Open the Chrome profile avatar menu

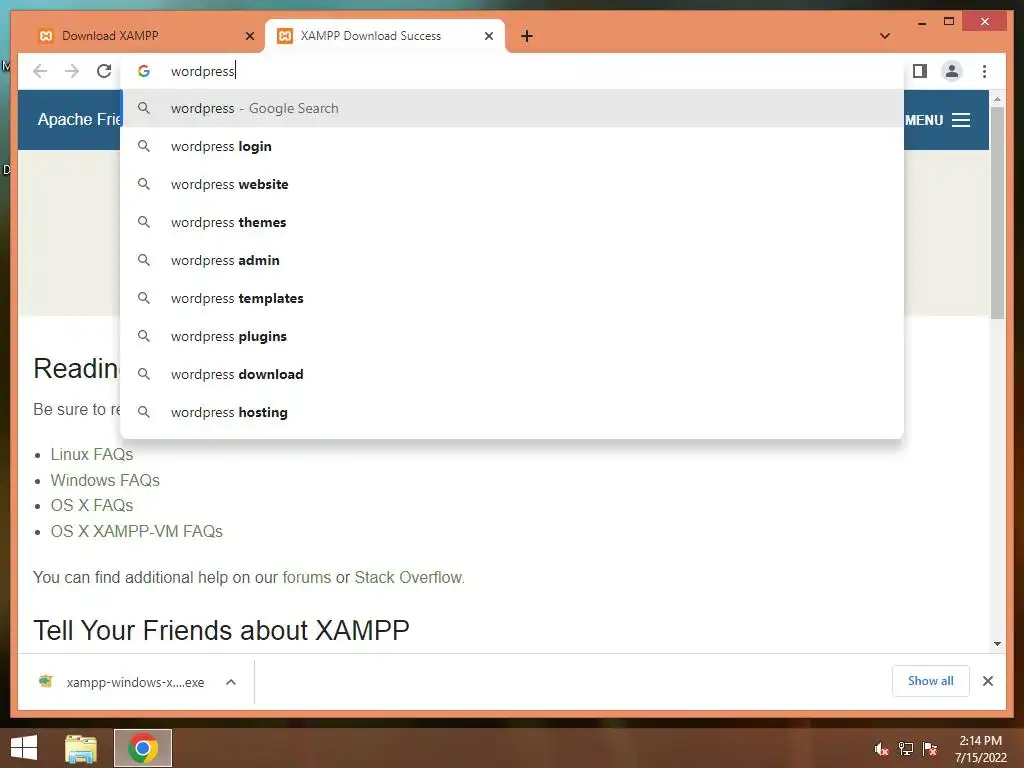(952, 71)
